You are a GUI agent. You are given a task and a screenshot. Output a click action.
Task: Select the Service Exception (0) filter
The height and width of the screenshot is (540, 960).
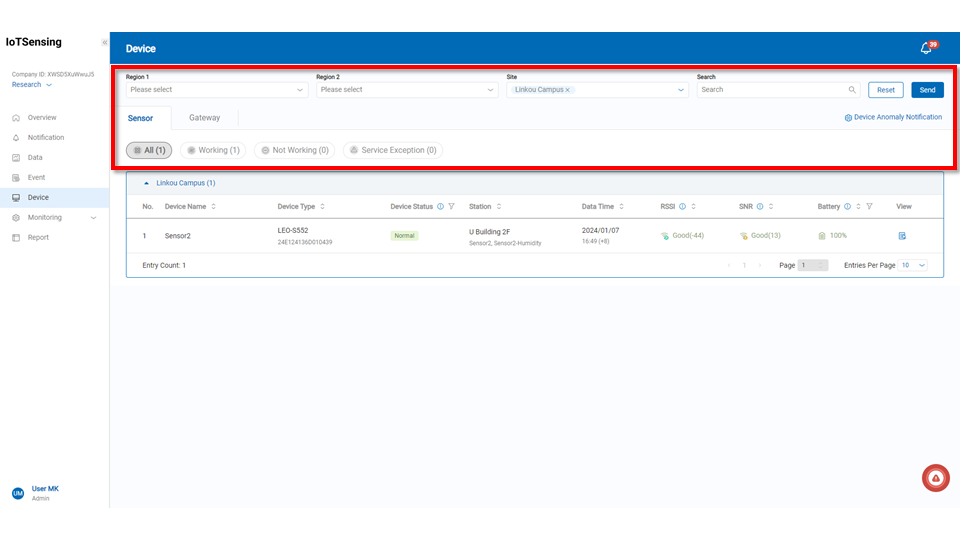tap(392, 150)
